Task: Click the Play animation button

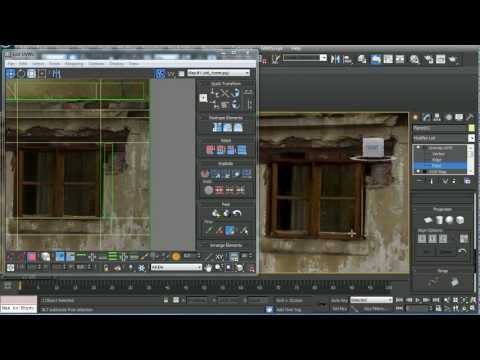Action: point(417,300)
